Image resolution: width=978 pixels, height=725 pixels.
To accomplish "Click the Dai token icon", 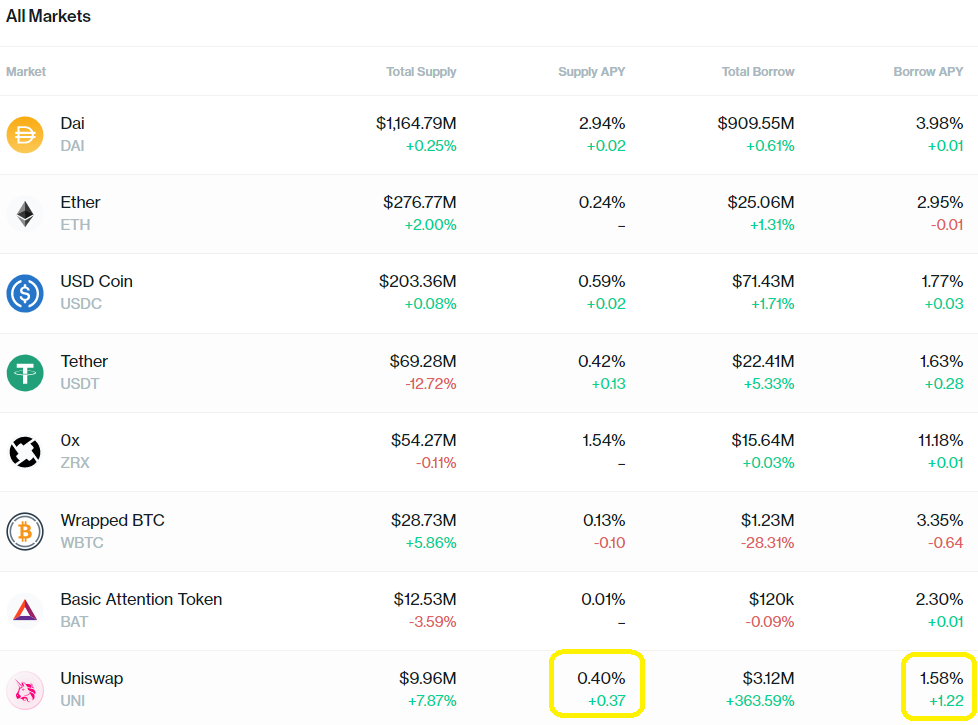I will (x=25, y=134).
